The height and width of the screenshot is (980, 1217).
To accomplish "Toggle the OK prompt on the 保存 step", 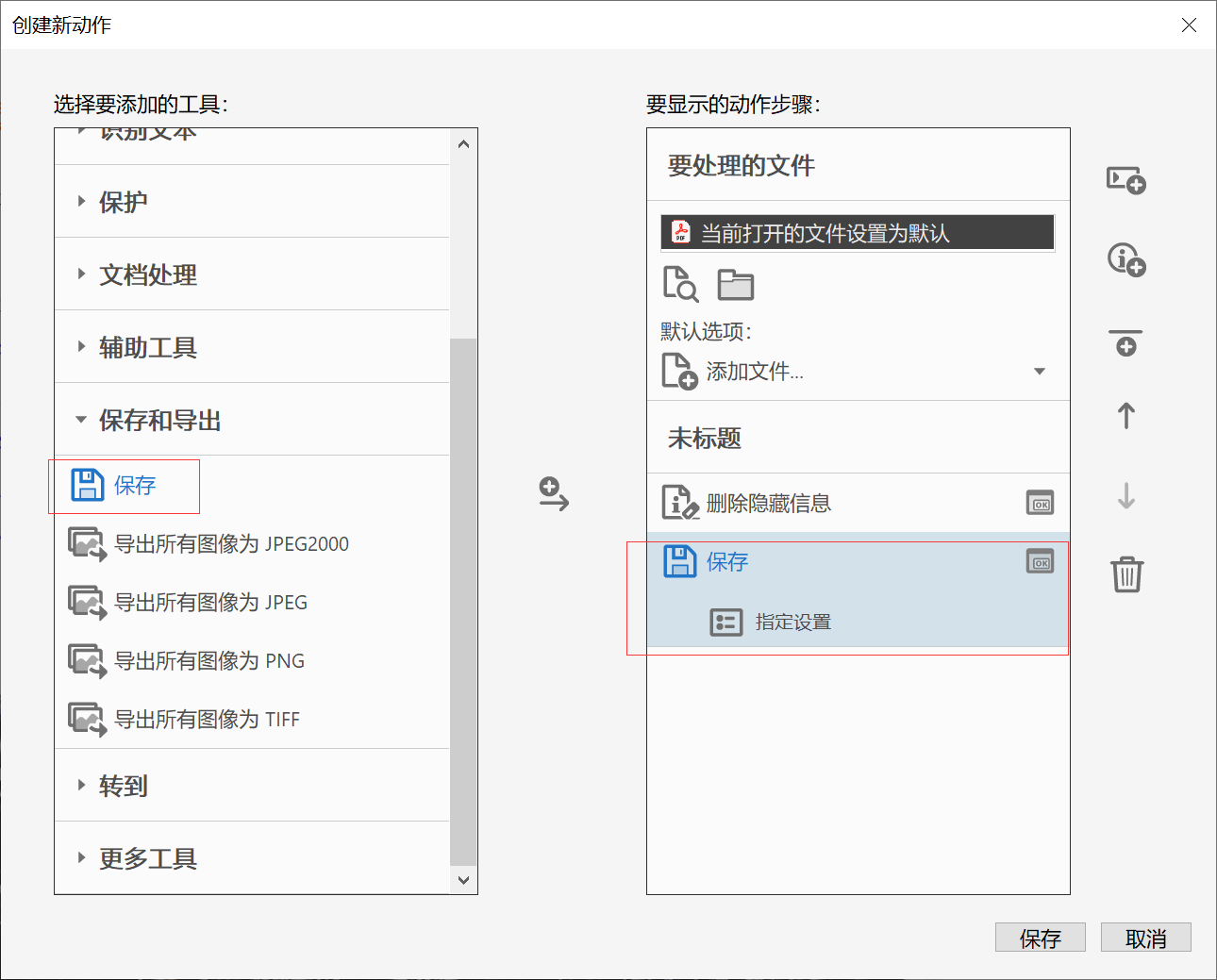I will click(x=1040, y=561).
